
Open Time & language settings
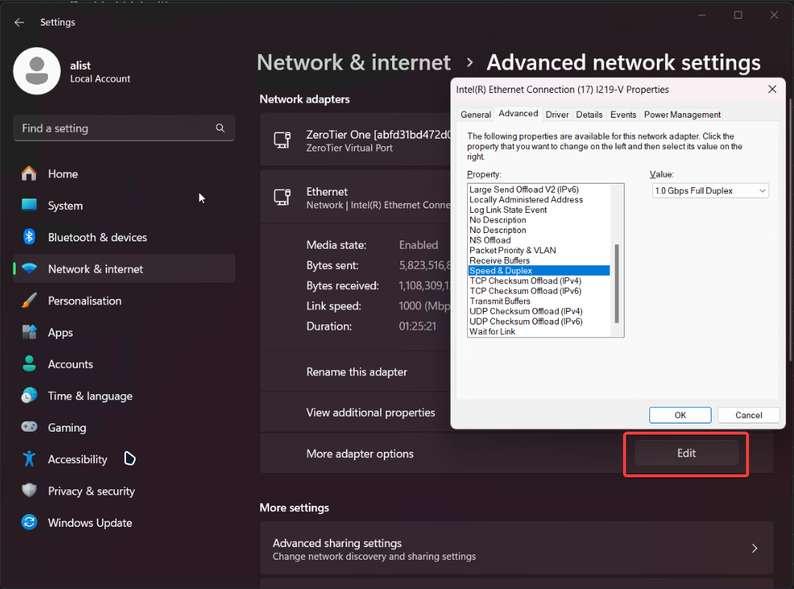[124, 396]
